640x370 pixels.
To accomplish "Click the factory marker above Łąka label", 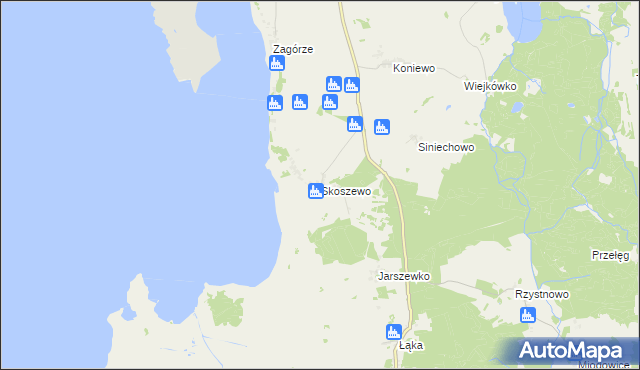I will pyautogui.click(x=393, y=332).
